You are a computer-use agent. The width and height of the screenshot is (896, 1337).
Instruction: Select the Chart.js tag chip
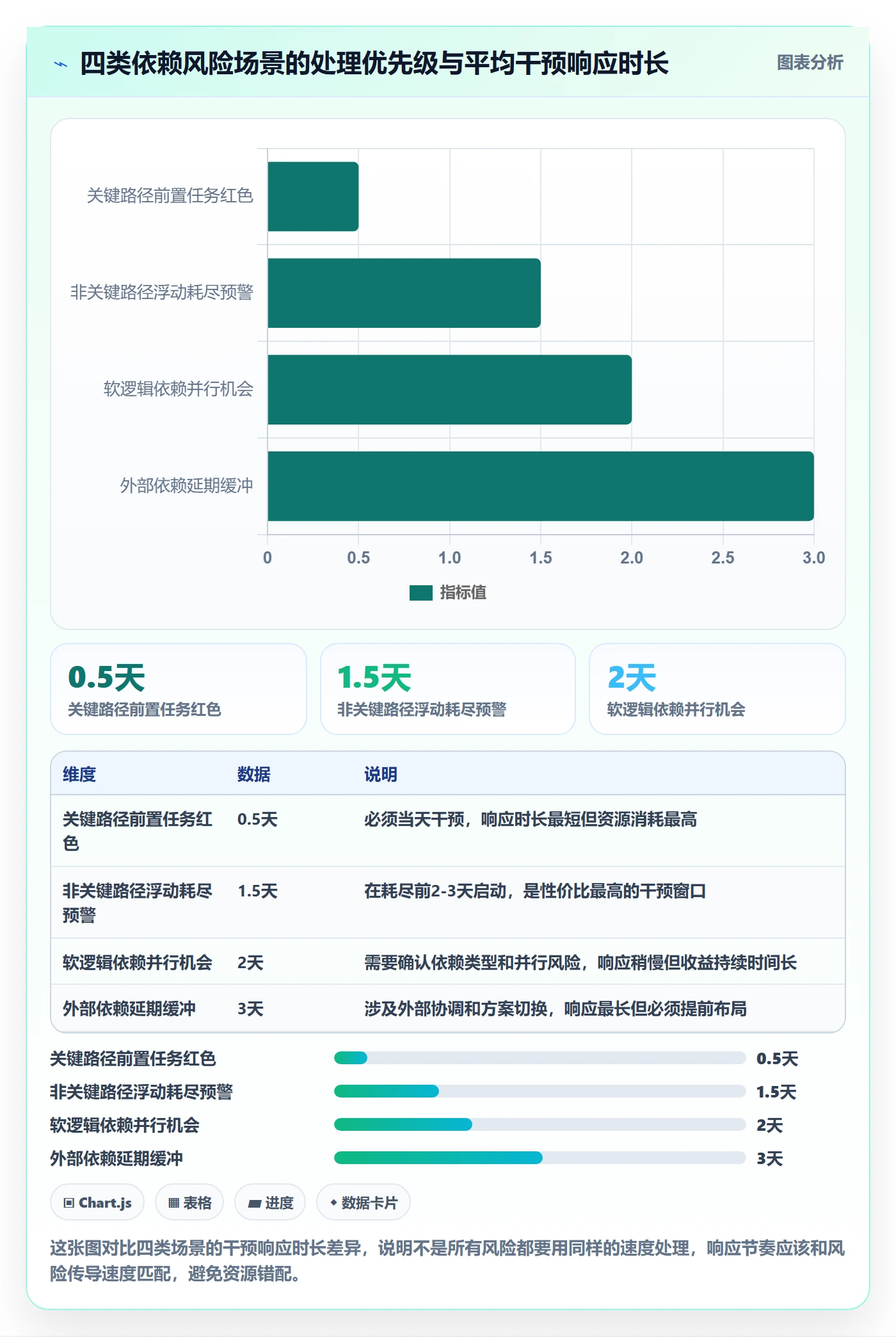point(97,1203)
